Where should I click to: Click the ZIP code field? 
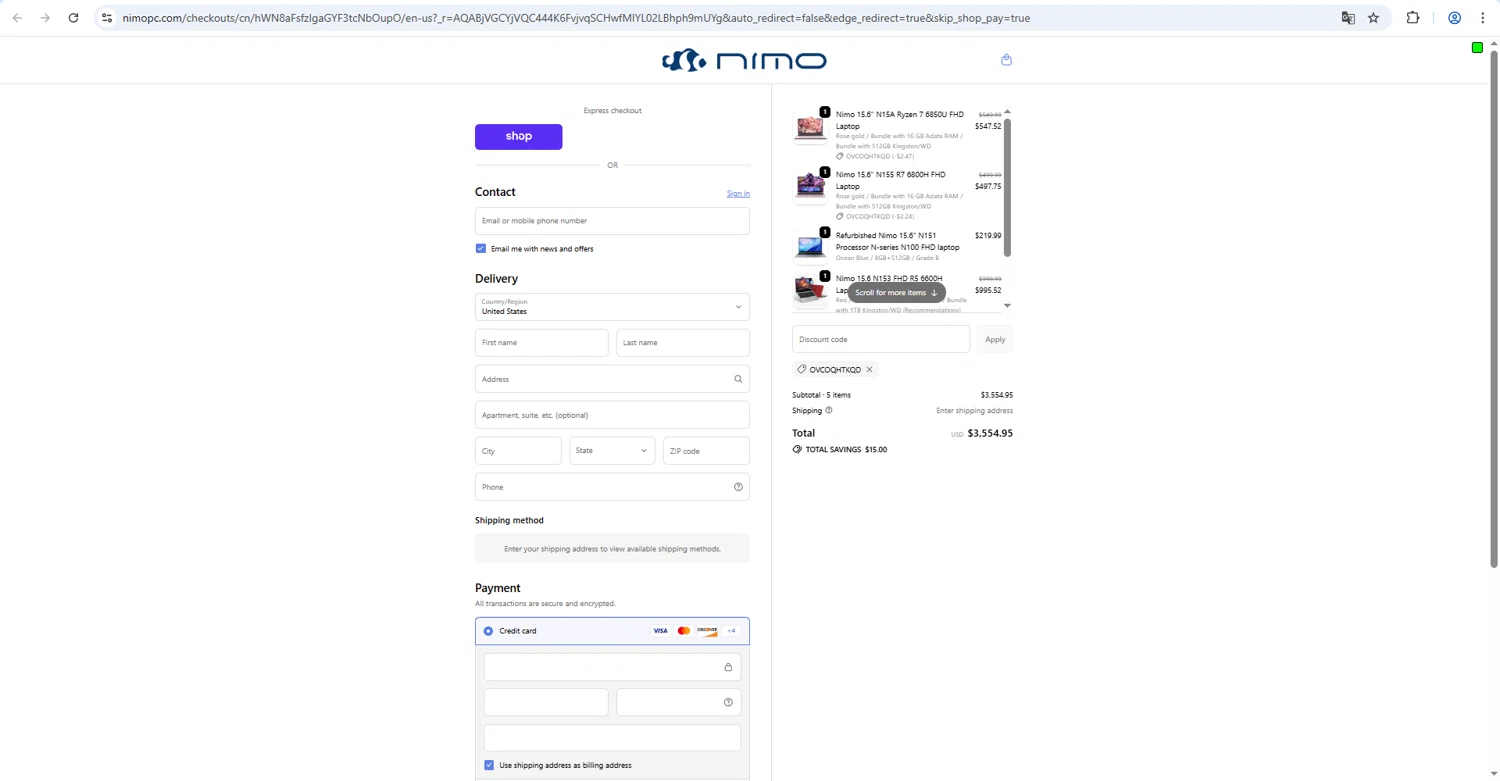point(706,451)
